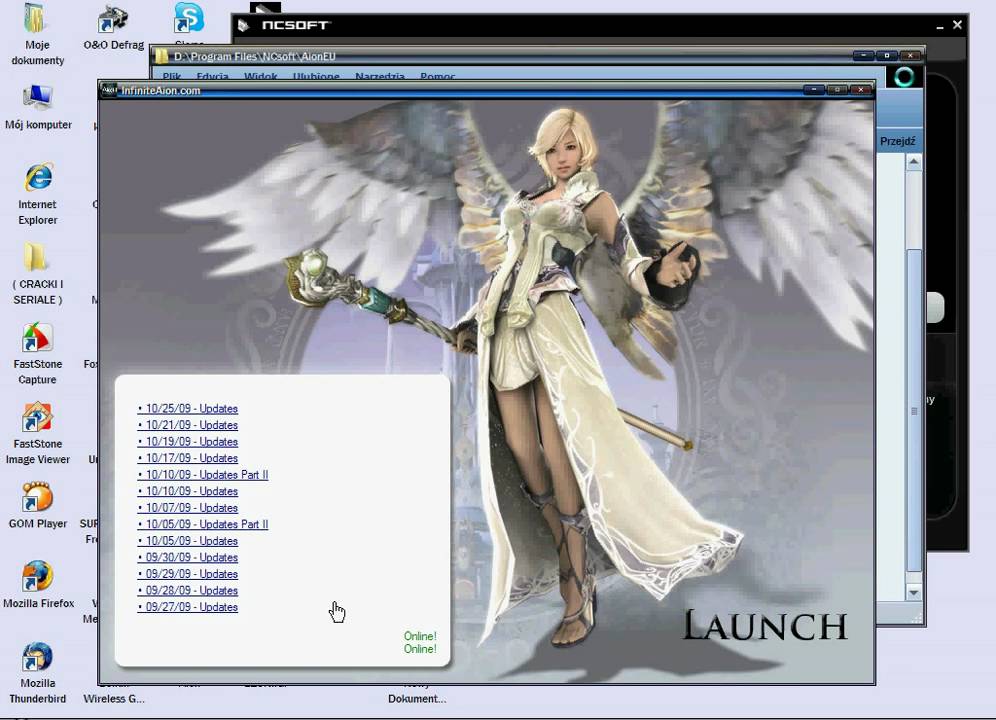Open the Edycja menu in Explorer window
This screenshot has width=996, height=720.
click(x=212, y=76)
